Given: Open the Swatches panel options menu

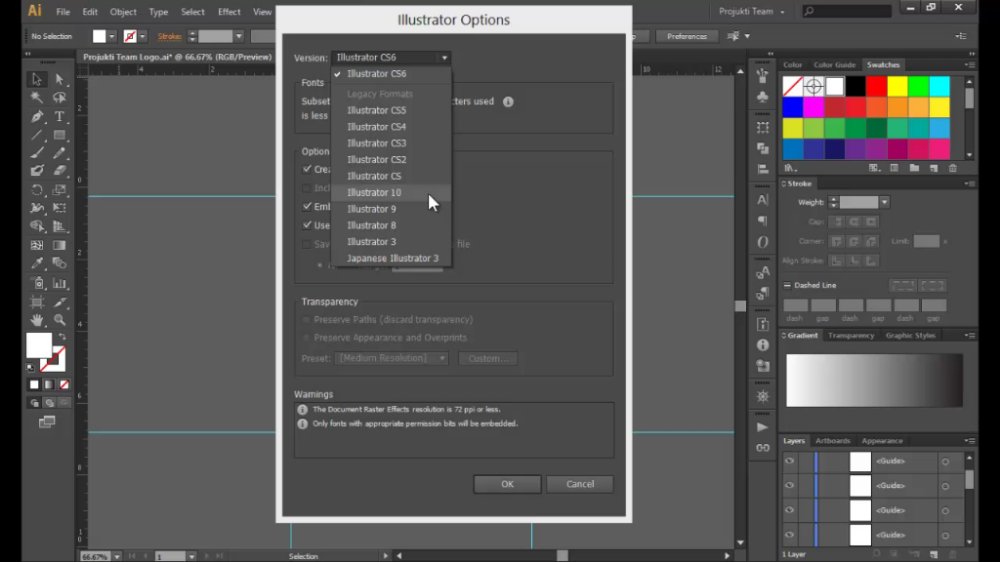Looking at the screenshot, I should [970, 65].
